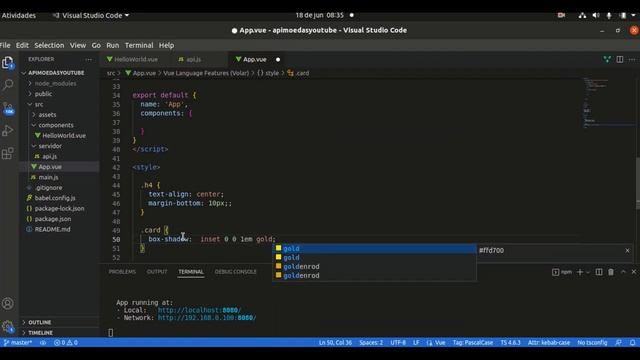This screenshot has width=640, height=360.
Task: Kill terminal with trash icon
Action: point(611,272)
